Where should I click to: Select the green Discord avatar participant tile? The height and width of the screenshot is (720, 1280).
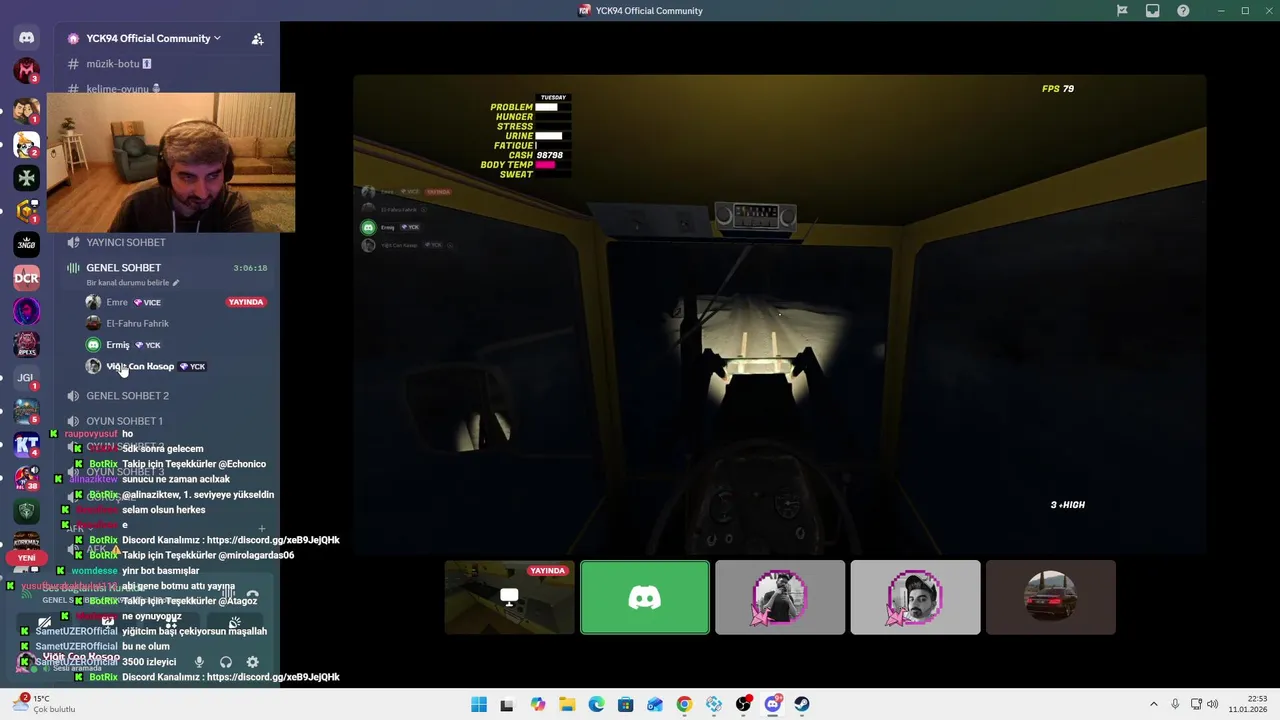[645, 597]
